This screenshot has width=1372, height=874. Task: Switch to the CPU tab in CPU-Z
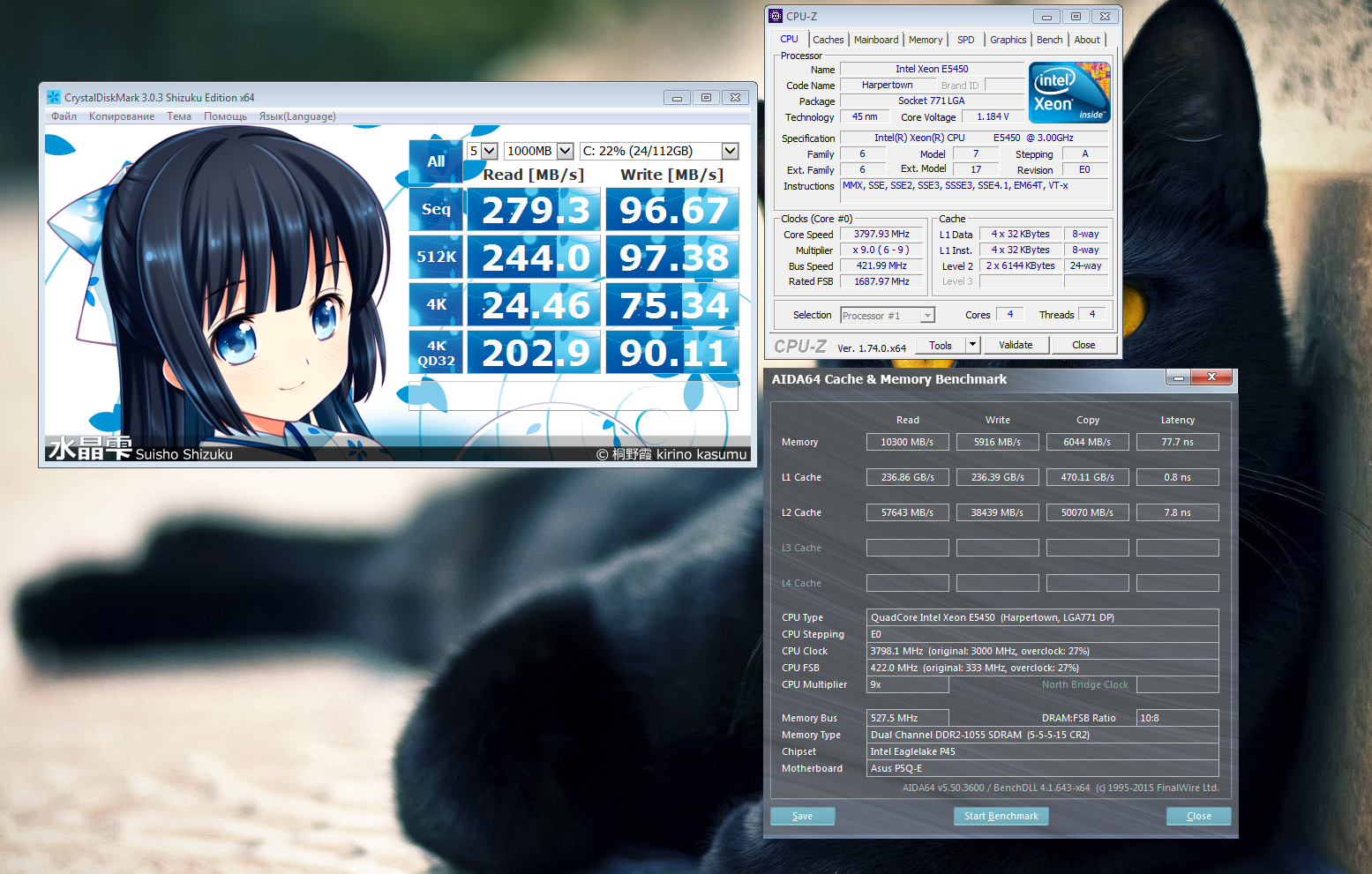789,39
